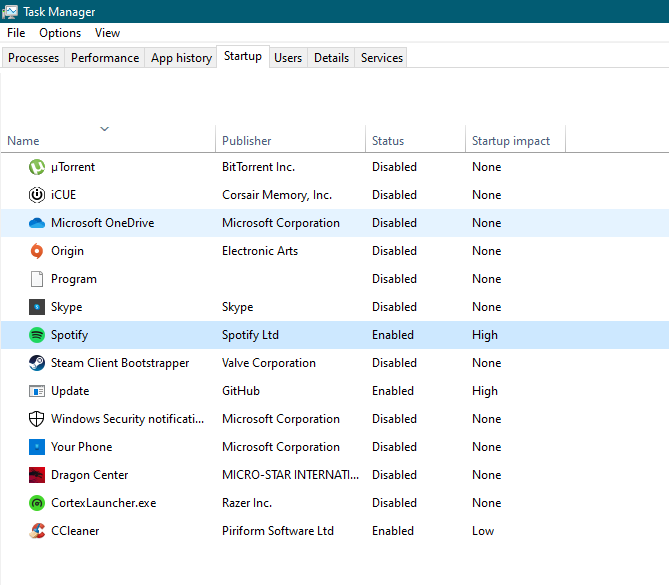Viewport: 669px width, 585px height.
Task: Select the Your Phone name text
Action: 81,447
